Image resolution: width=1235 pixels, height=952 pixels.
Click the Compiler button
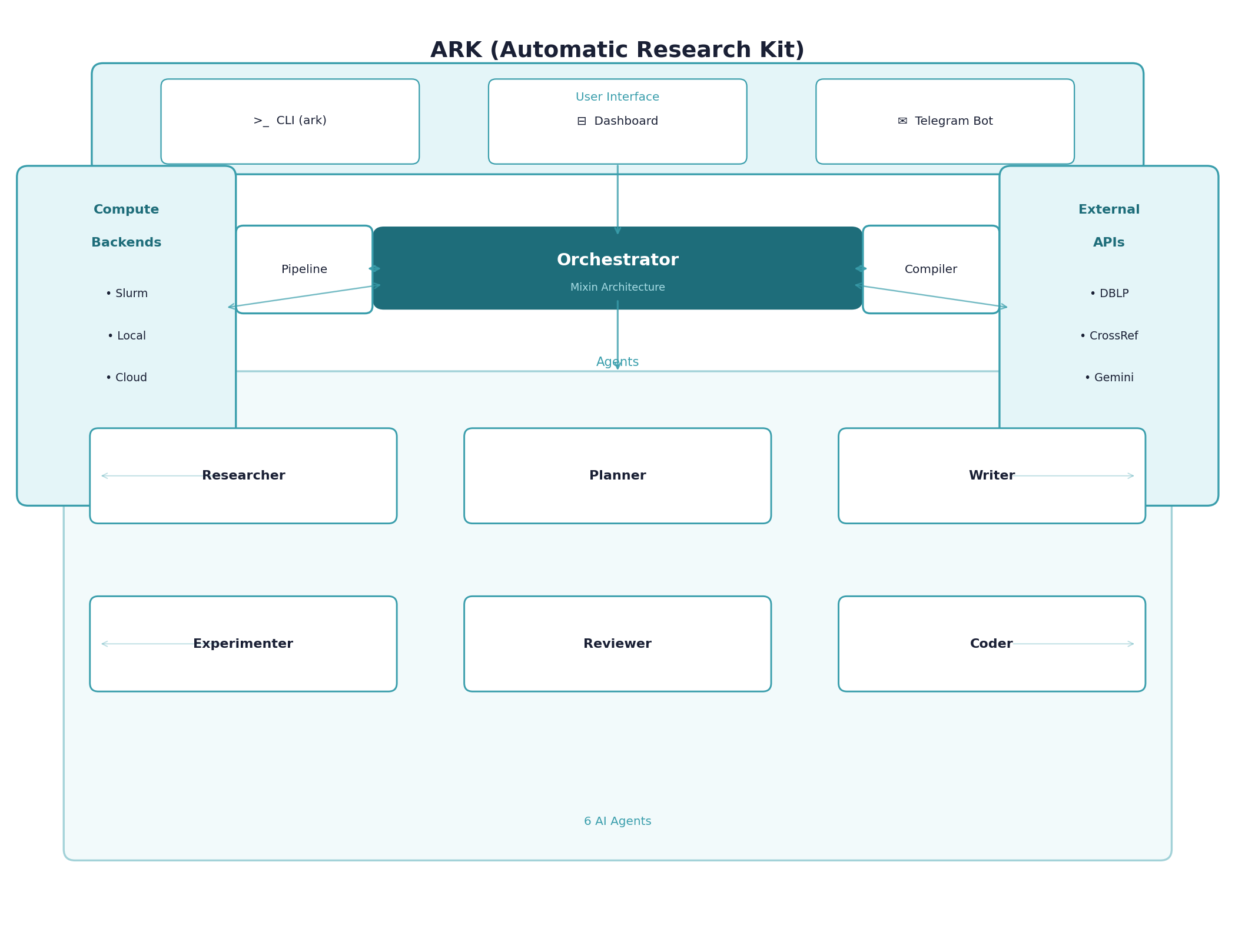[x=930, y=269]
